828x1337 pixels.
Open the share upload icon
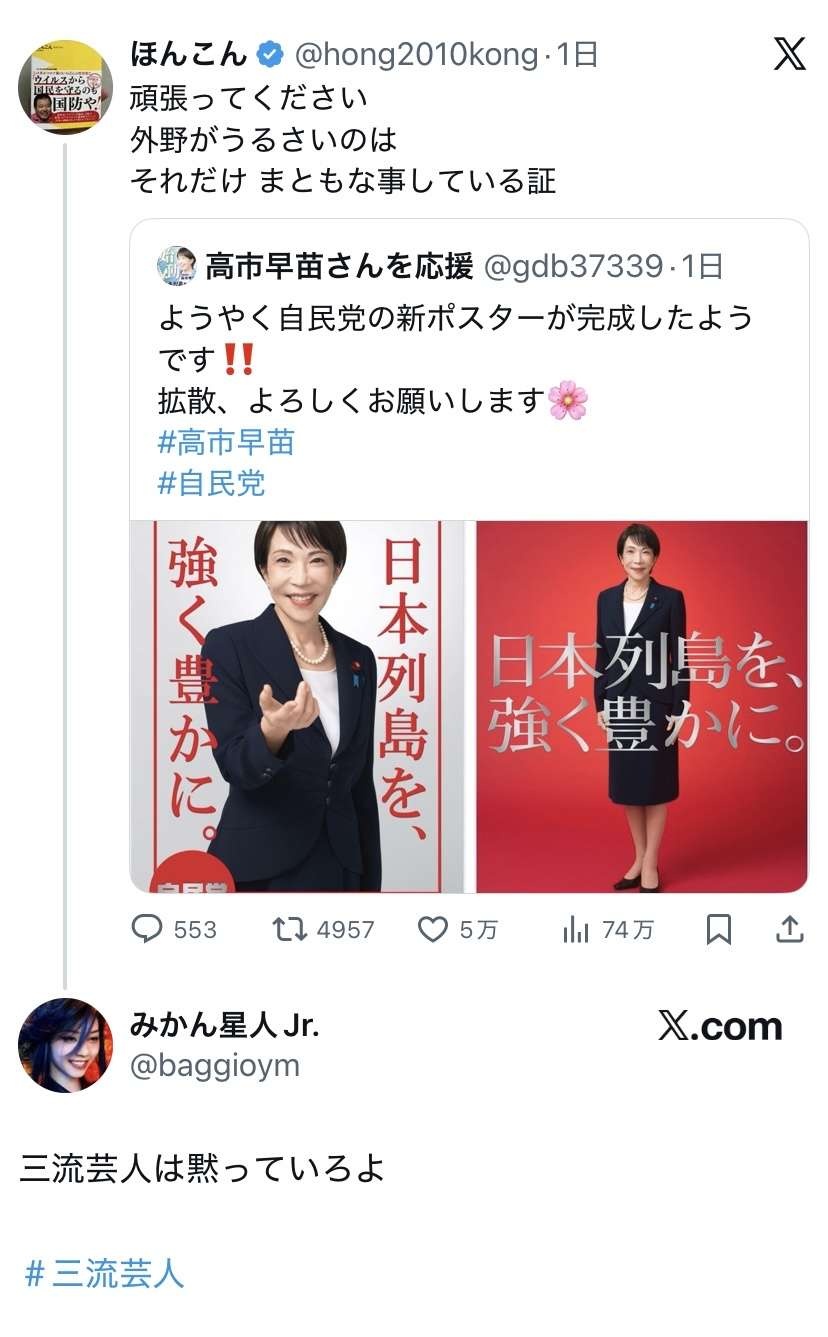coord(790,930)
